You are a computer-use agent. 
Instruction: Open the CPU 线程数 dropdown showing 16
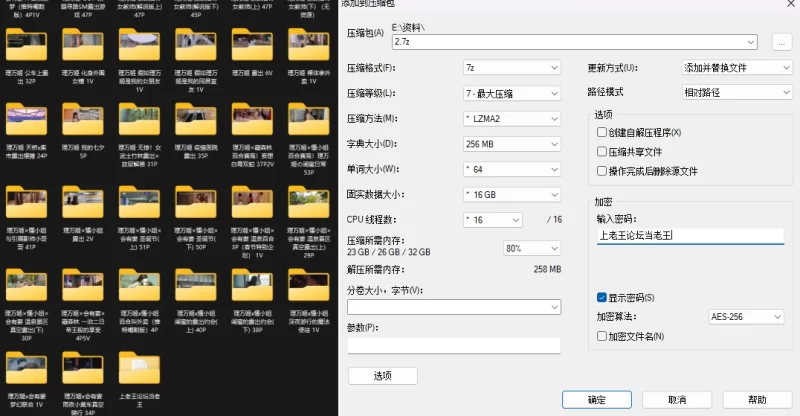click(492, 219)
